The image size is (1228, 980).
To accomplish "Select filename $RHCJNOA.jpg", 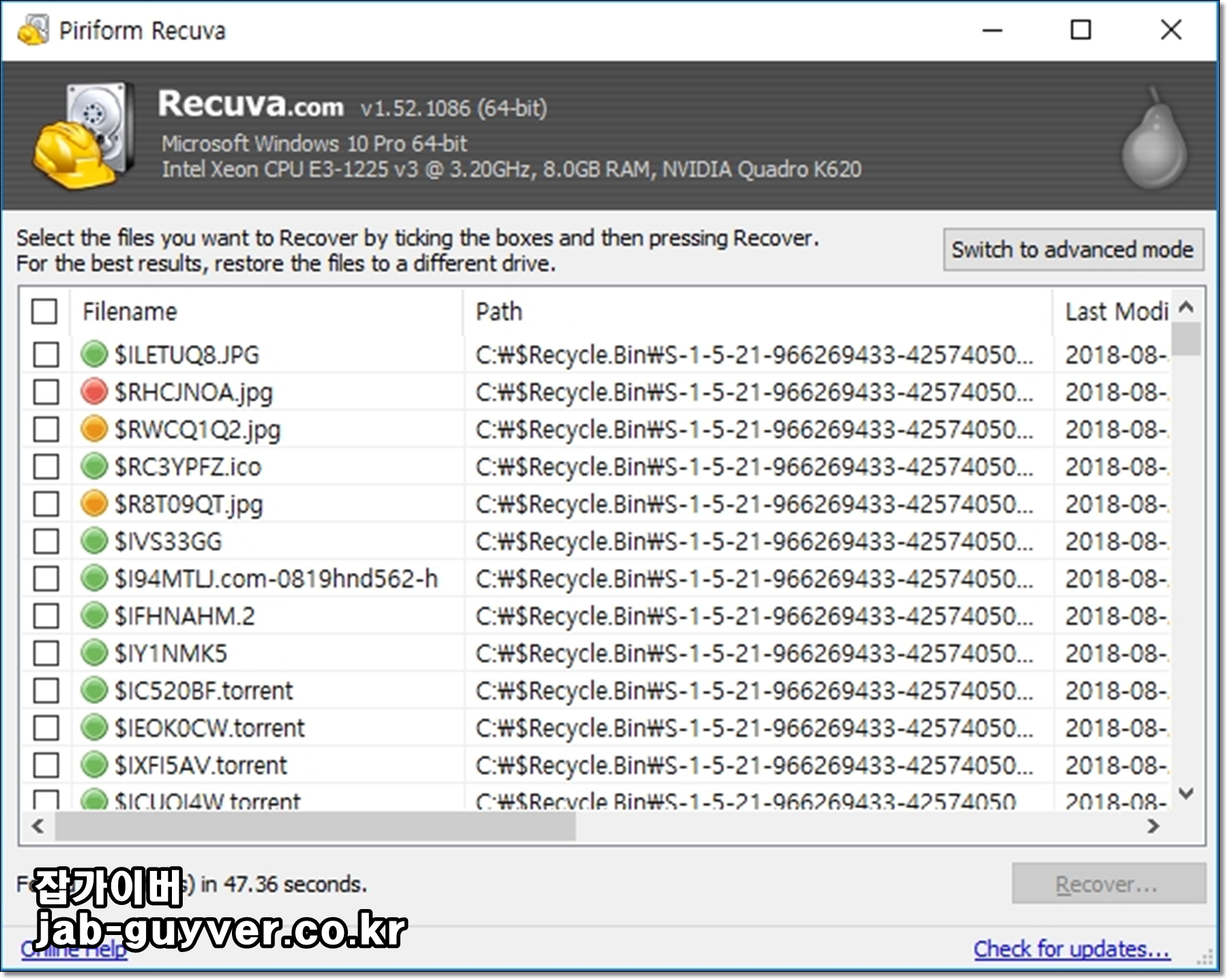I will click(x=193, y=392).
